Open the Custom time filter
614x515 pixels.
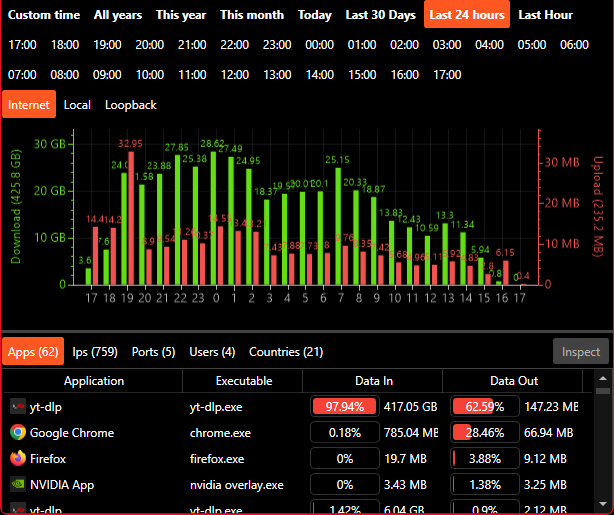[x=44, y=15]
